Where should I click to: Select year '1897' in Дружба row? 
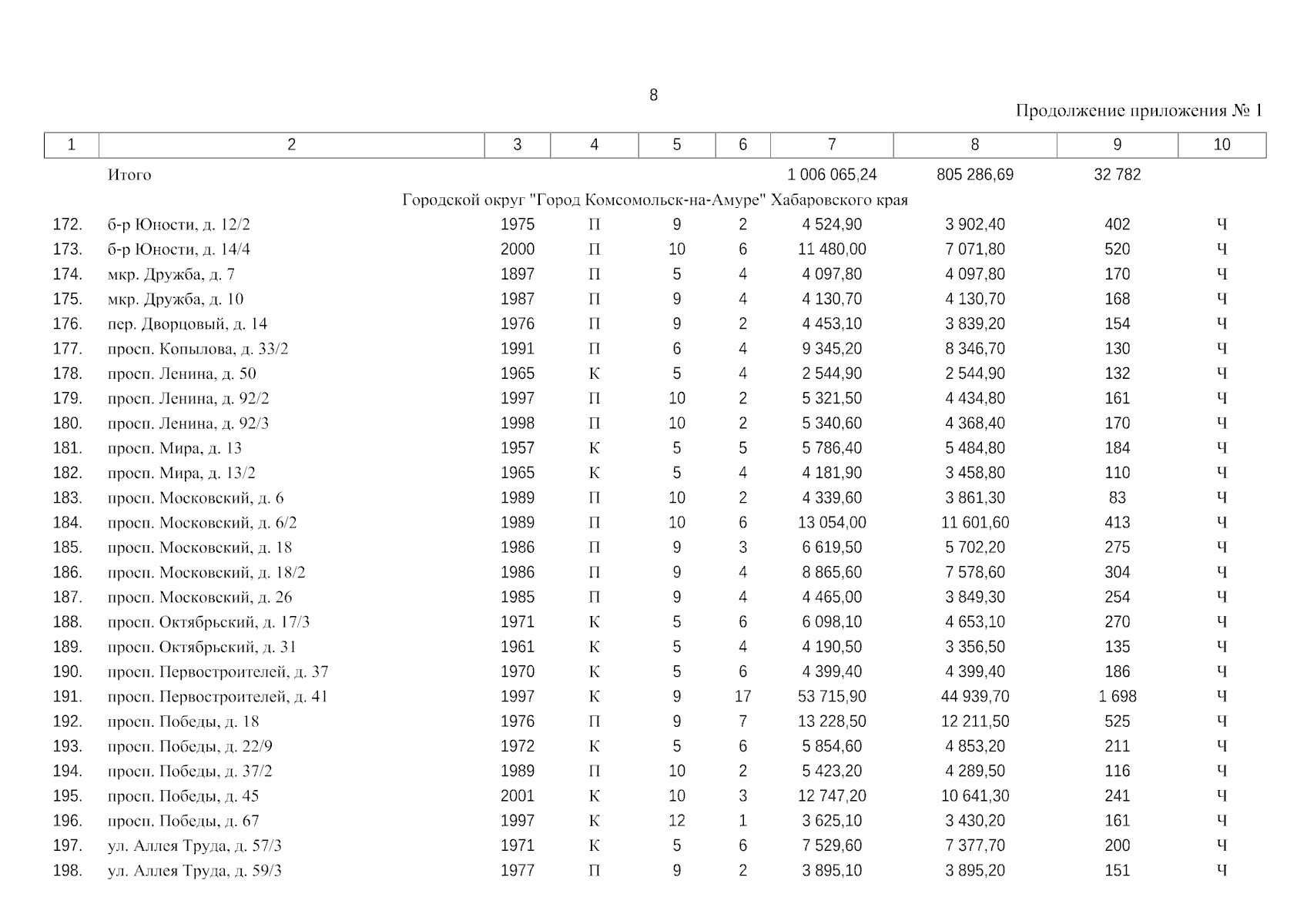(x=517, y=274)
